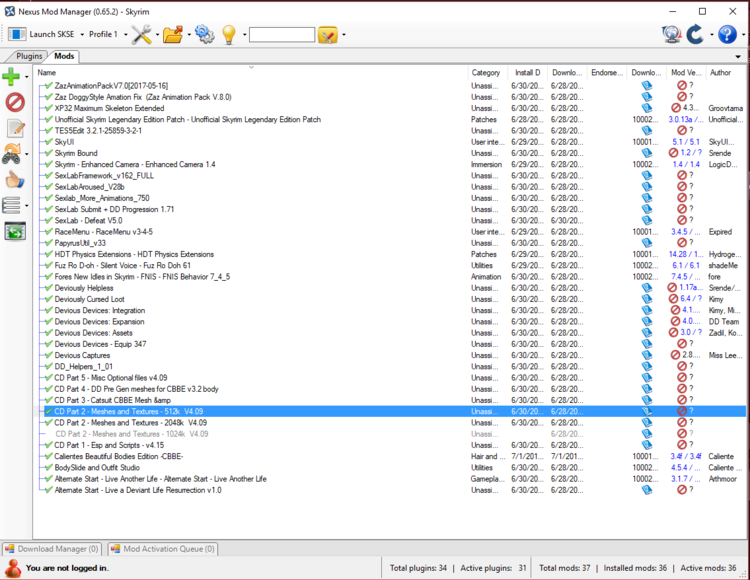
Task: Expand the refresh arrow dropdown
Action: tap(711, 34)
